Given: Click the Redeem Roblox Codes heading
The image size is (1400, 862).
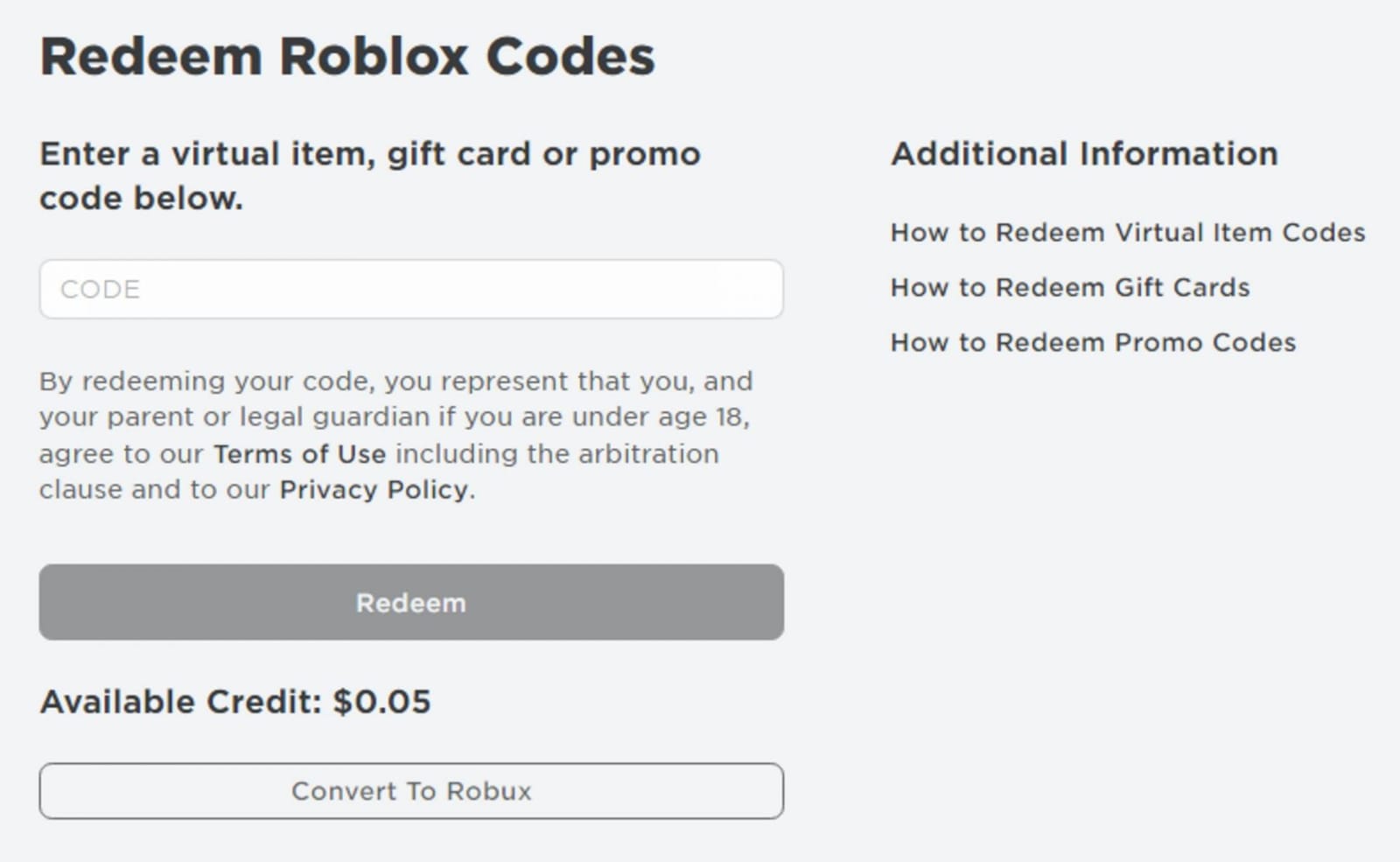Looking at the screenshot, I should click(x=347, y=55).
